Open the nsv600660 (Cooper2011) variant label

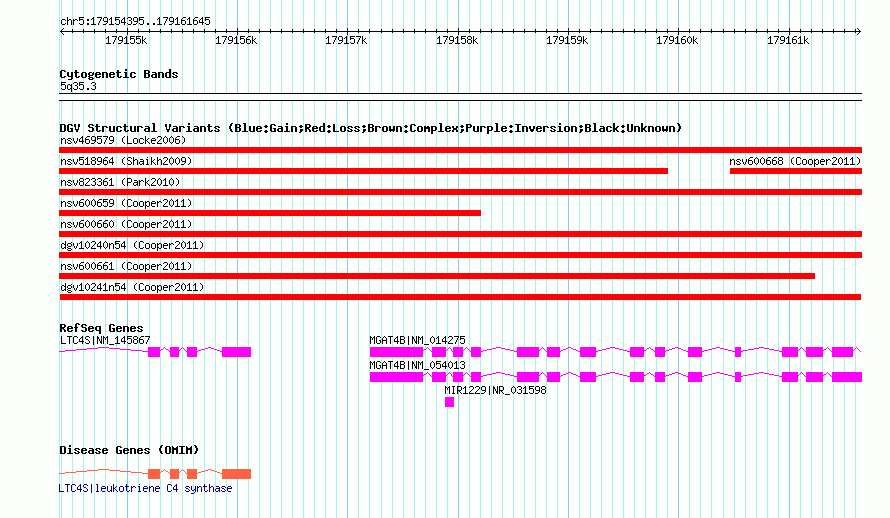(x=126, y=224)
